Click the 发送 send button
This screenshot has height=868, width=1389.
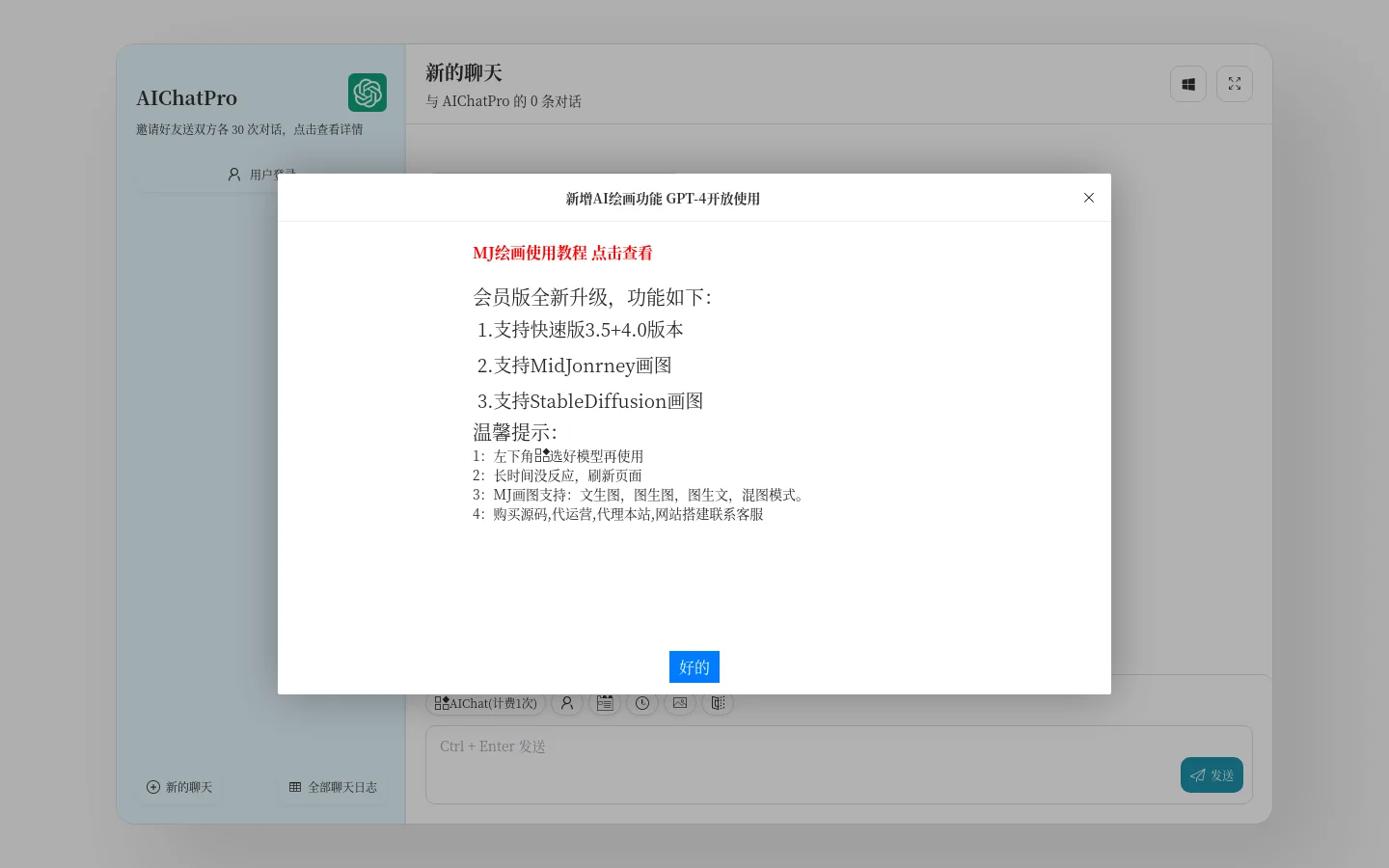(x=1212, y=775)
